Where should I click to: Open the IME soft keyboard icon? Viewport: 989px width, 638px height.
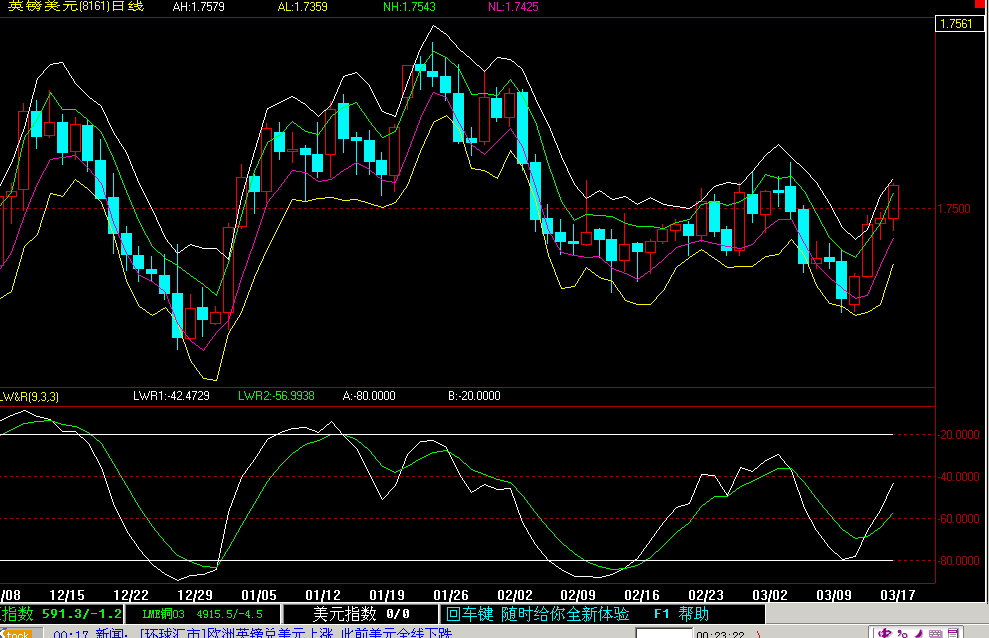(935, 633)
